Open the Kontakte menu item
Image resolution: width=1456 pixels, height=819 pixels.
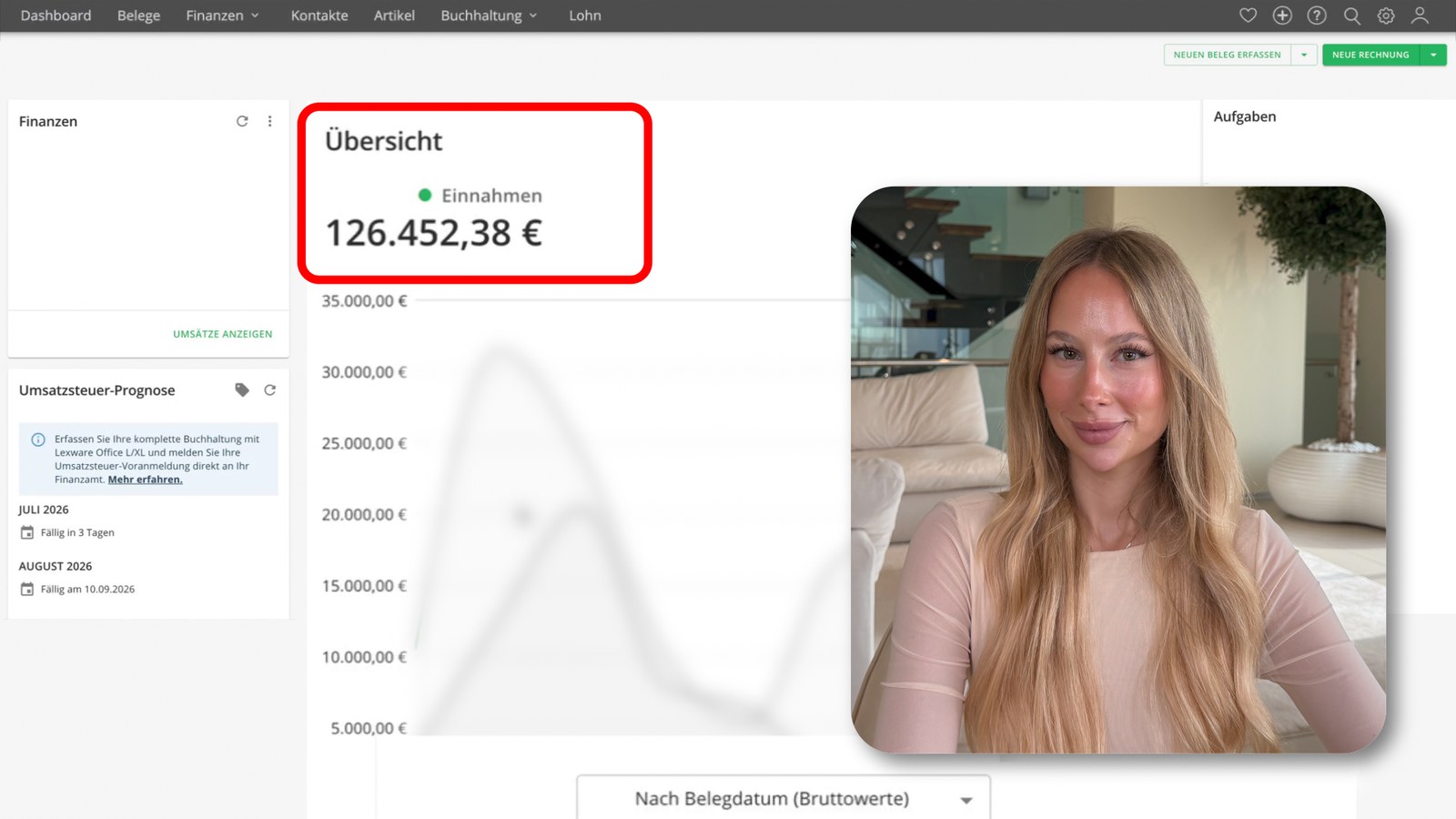pyautogui.click(x=319, y=15)
